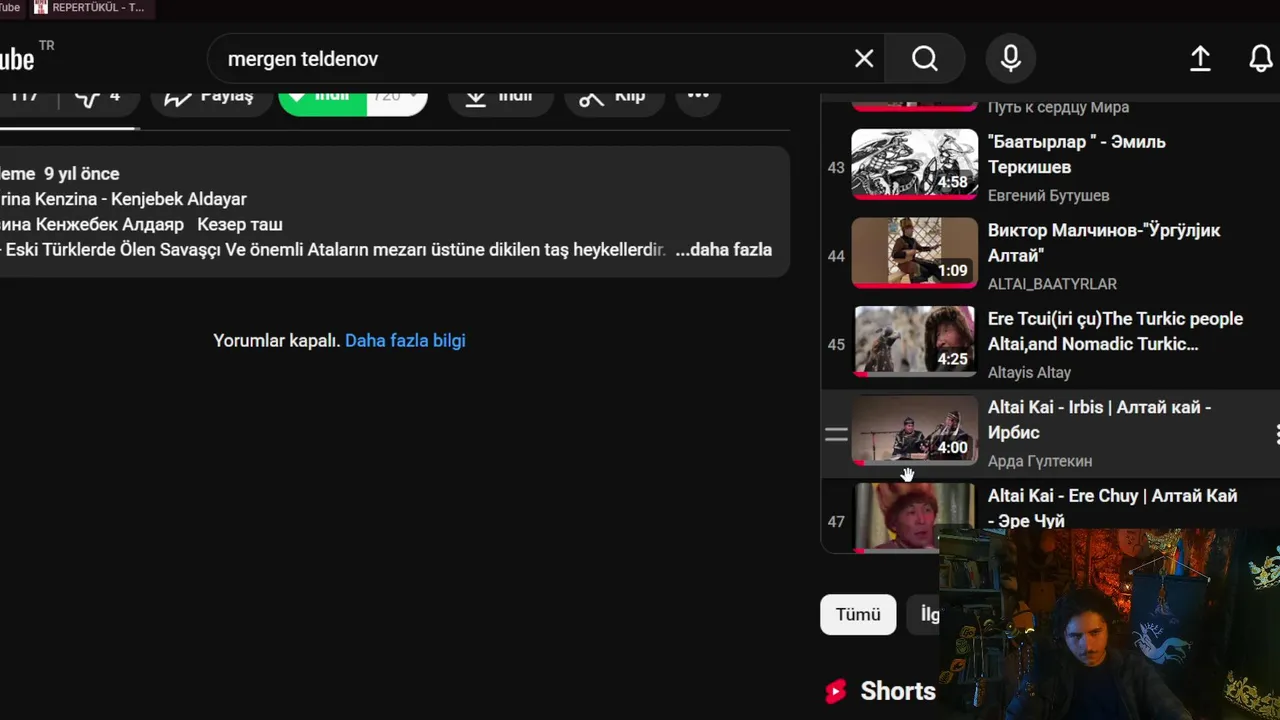Click the Shorts section icon
1280x720 pixels.
pyautogui.click(x=836, y=691)
